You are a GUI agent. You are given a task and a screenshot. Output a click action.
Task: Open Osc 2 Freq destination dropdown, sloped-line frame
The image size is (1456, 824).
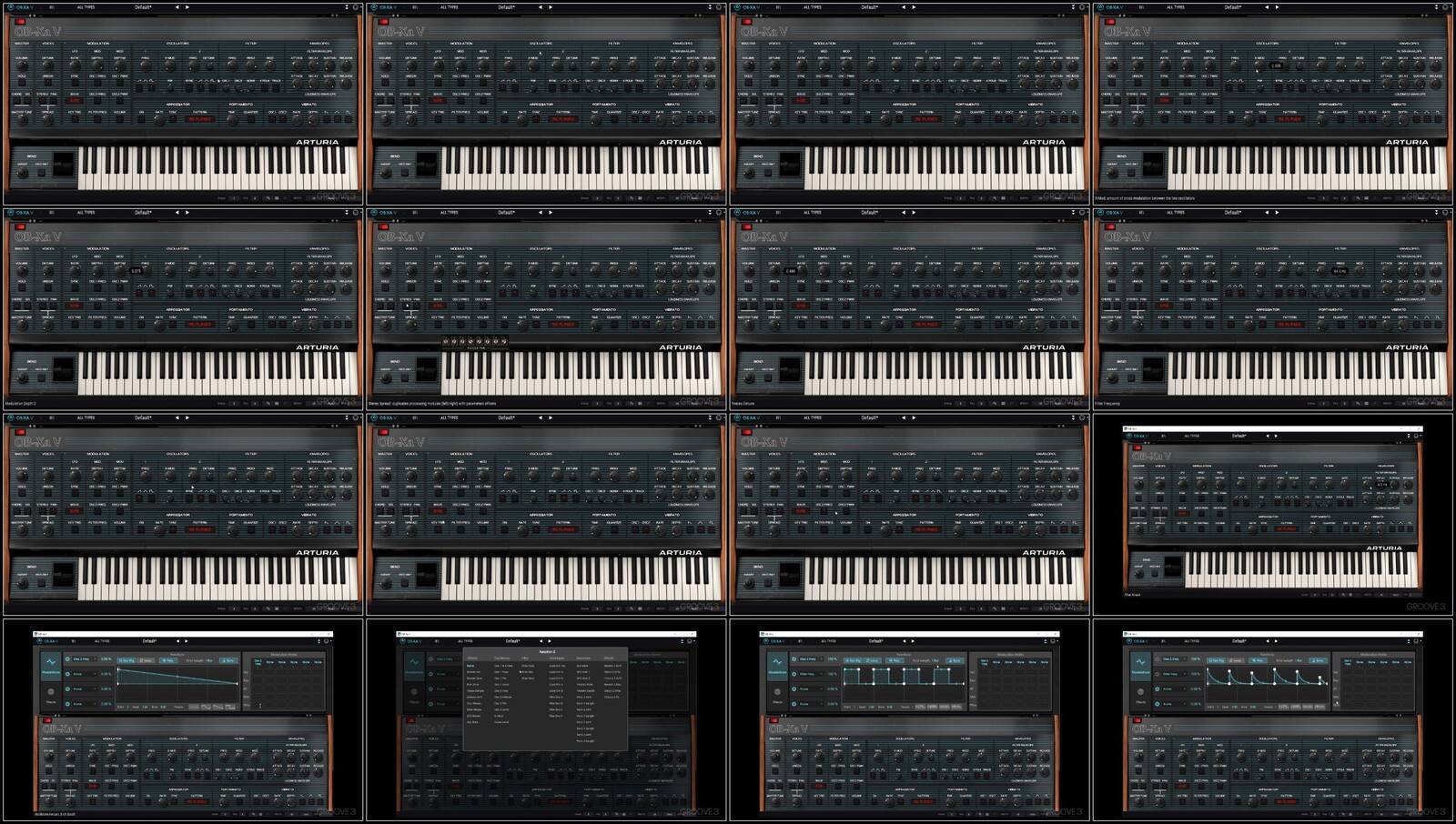coord(84,658)
